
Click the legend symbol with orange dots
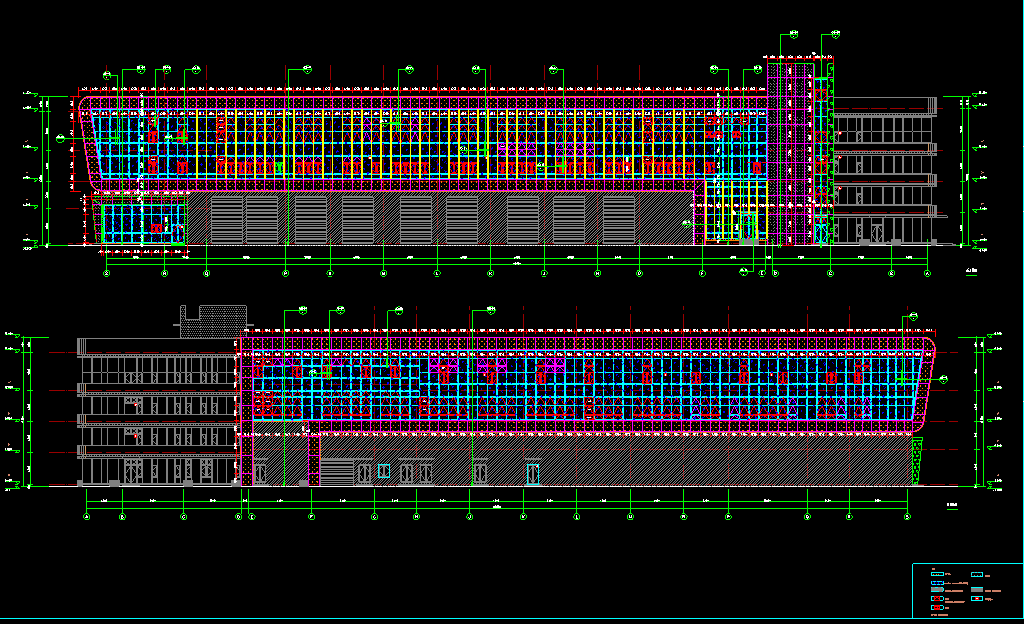pos(937,574)
